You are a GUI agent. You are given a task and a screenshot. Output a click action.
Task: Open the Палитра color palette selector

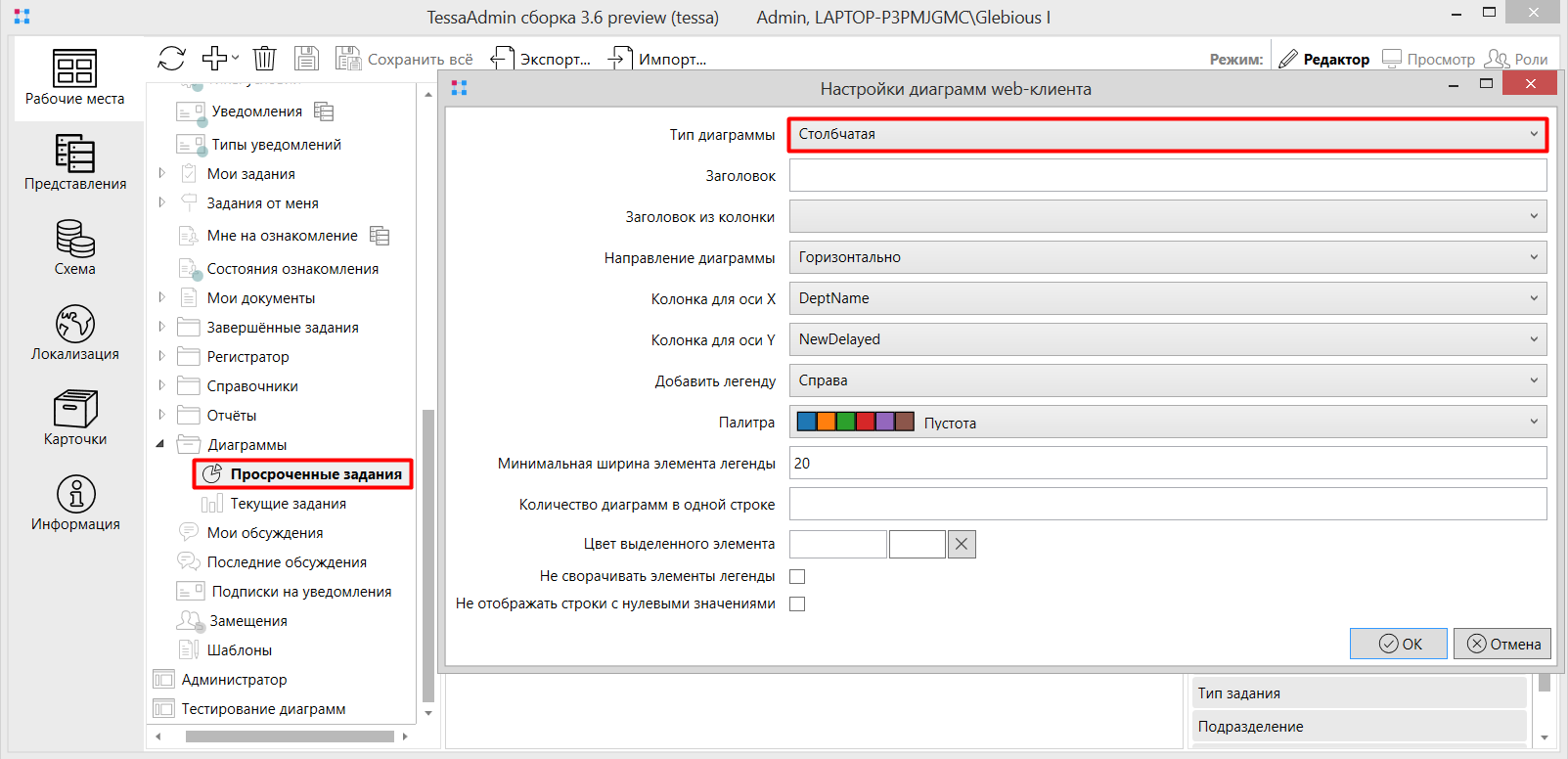[1167, 423]
